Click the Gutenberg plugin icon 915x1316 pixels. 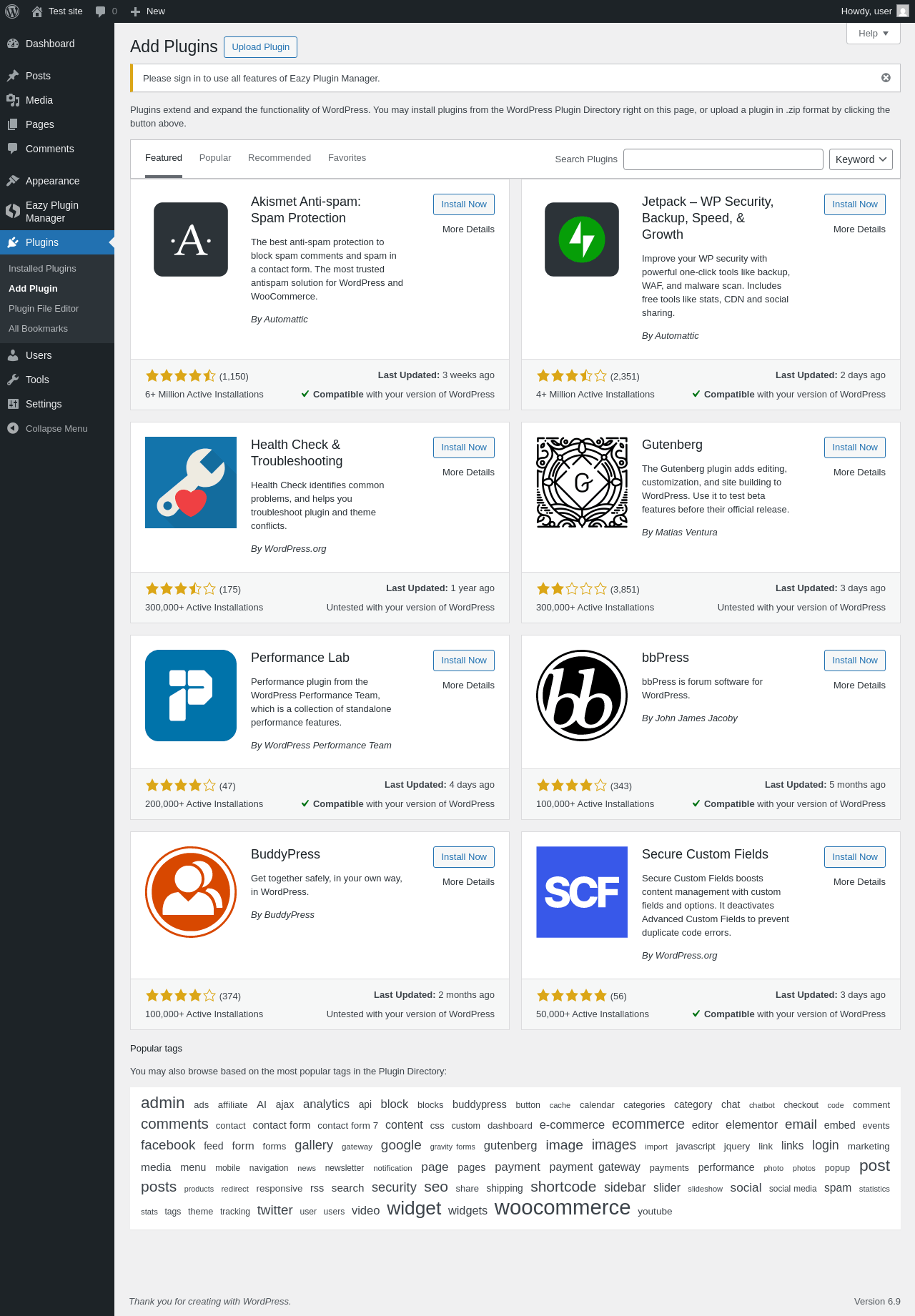pos(582,483)
